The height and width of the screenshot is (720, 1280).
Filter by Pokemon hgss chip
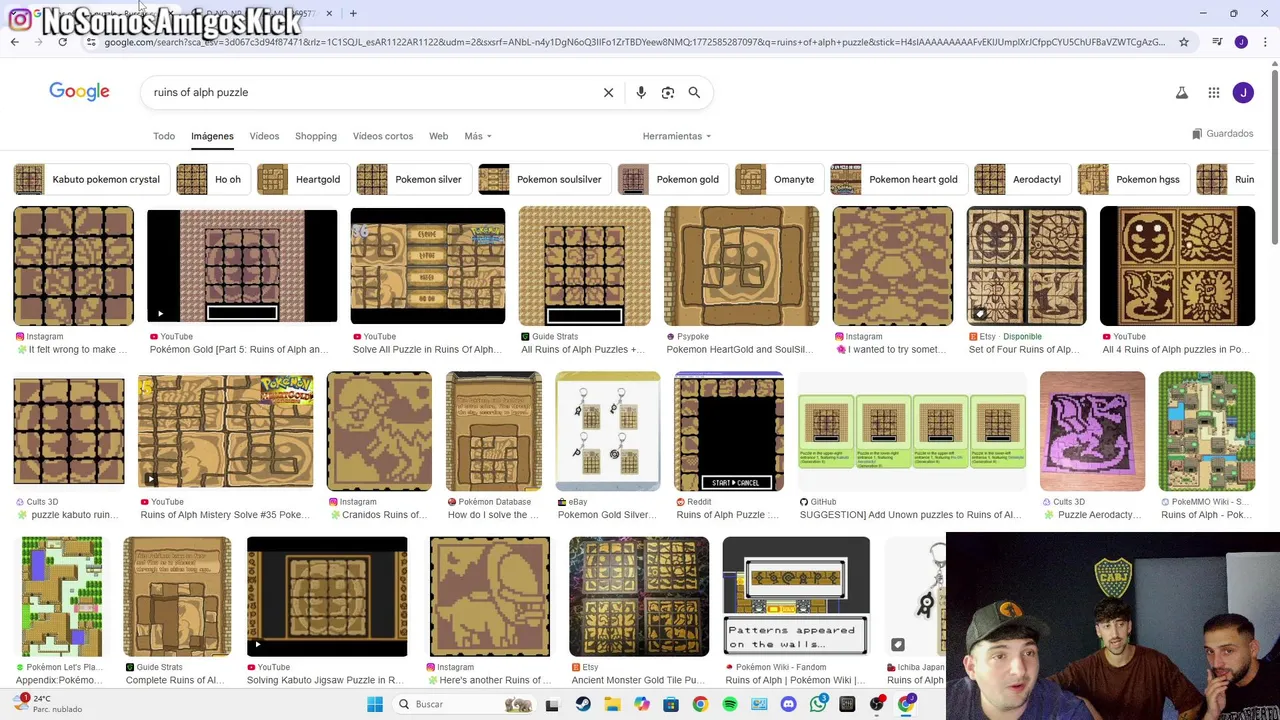pos(1132,179)
